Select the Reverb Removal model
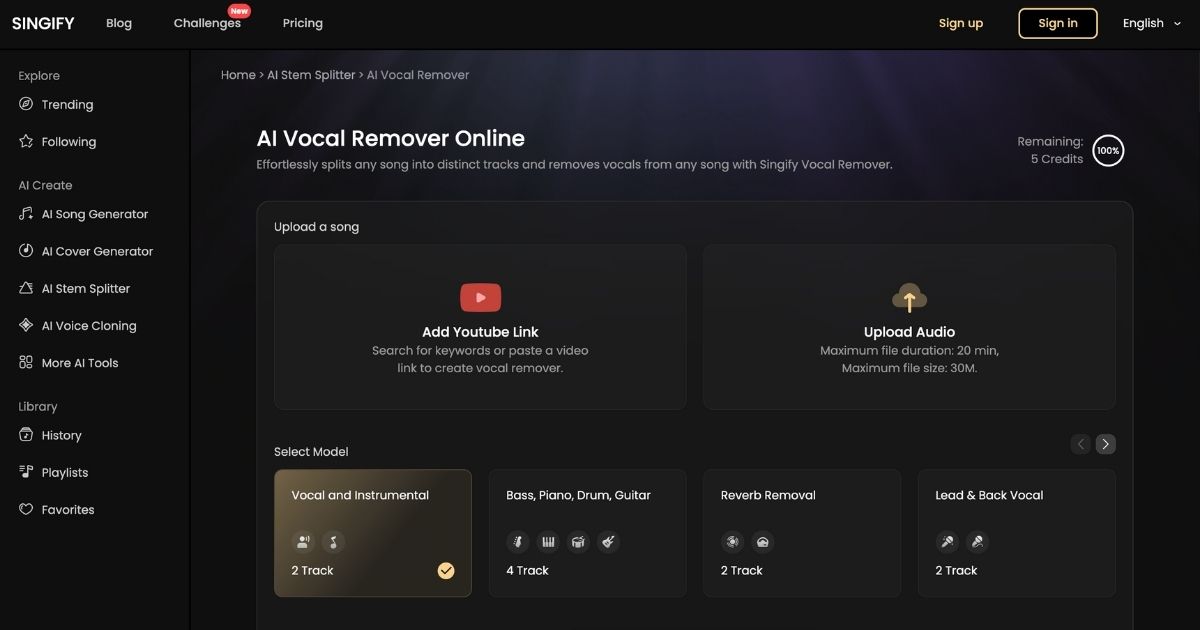Image resolution: width=1200 pixels, height=630 pixels. click(802, 533)
